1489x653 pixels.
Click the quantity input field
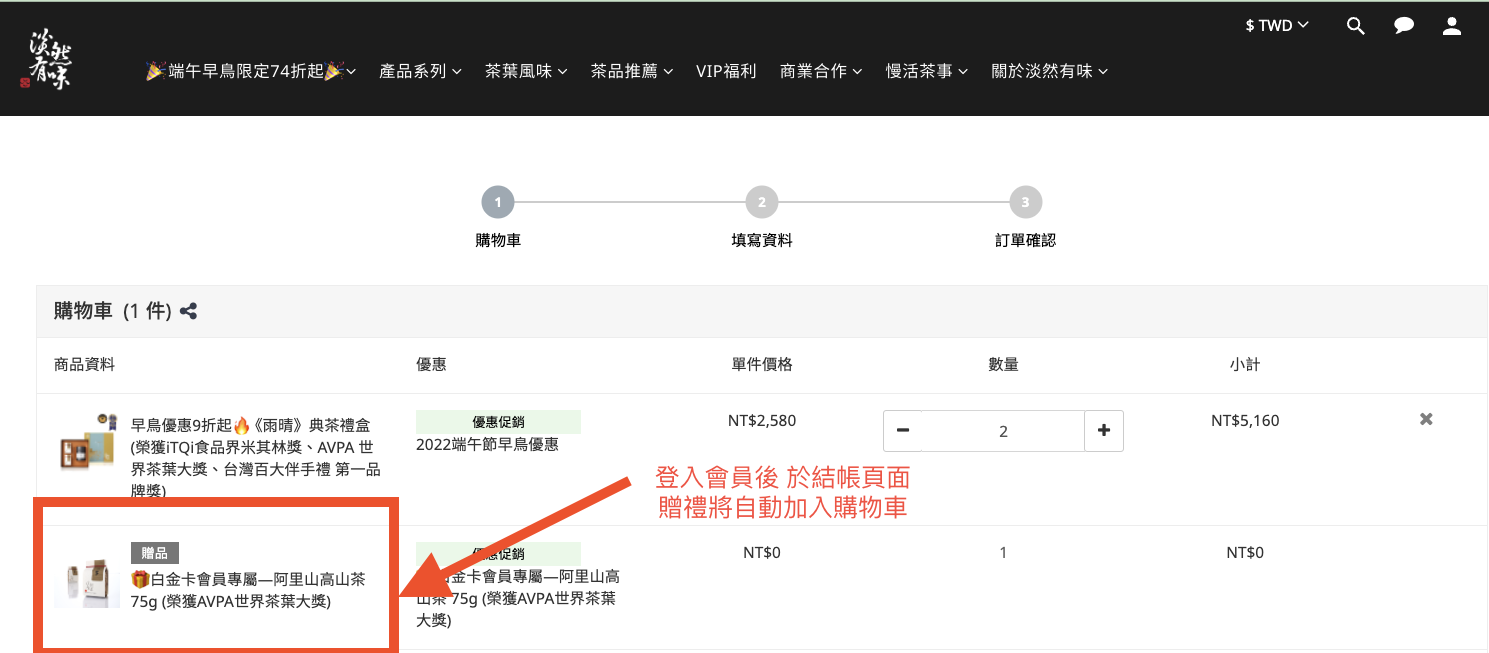point(1003,431)
